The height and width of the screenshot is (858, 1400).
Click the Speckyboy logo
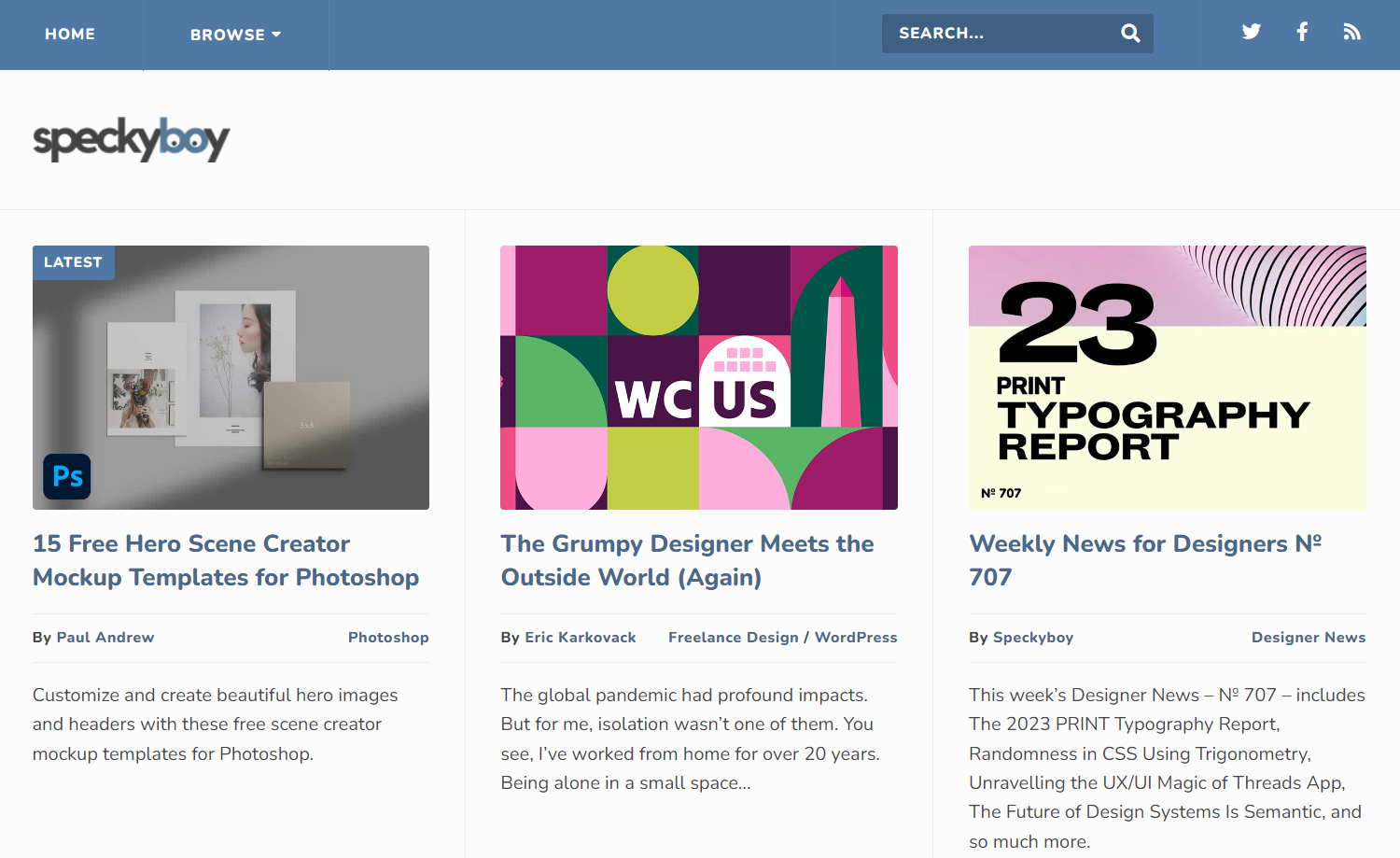pyautogui.click(x=132, y=140)
